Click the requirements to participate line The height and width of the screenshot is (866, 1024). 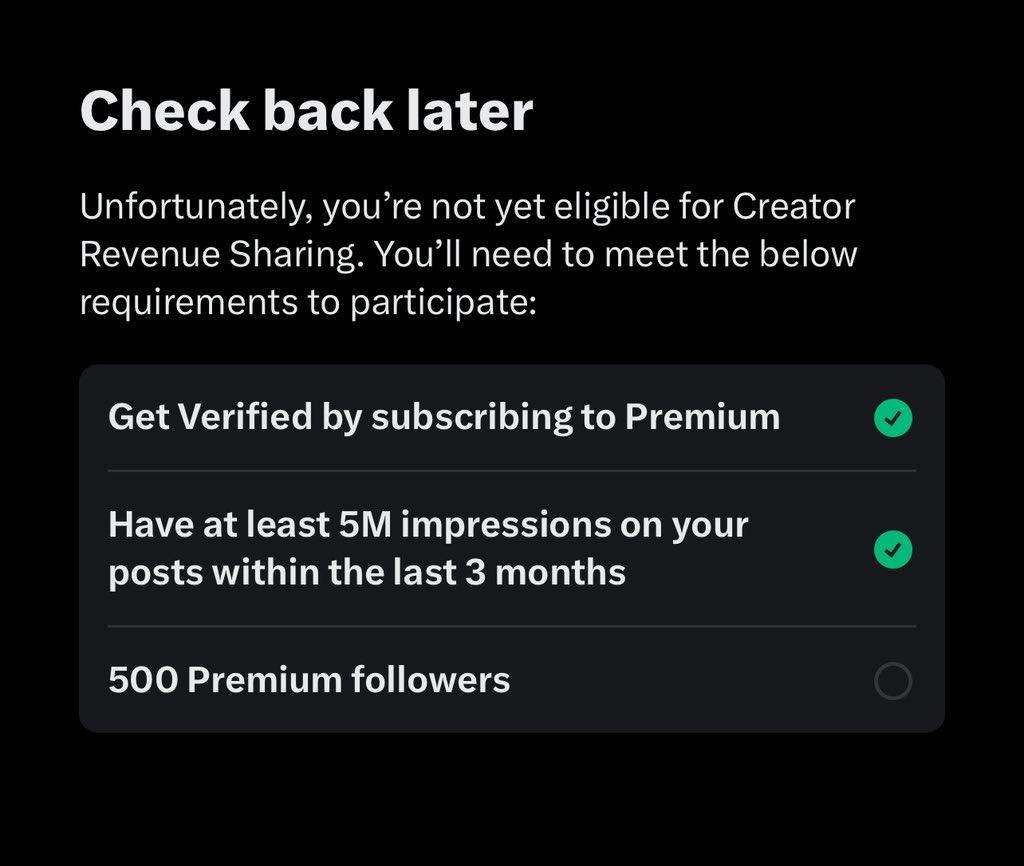(x=308, y=303)
